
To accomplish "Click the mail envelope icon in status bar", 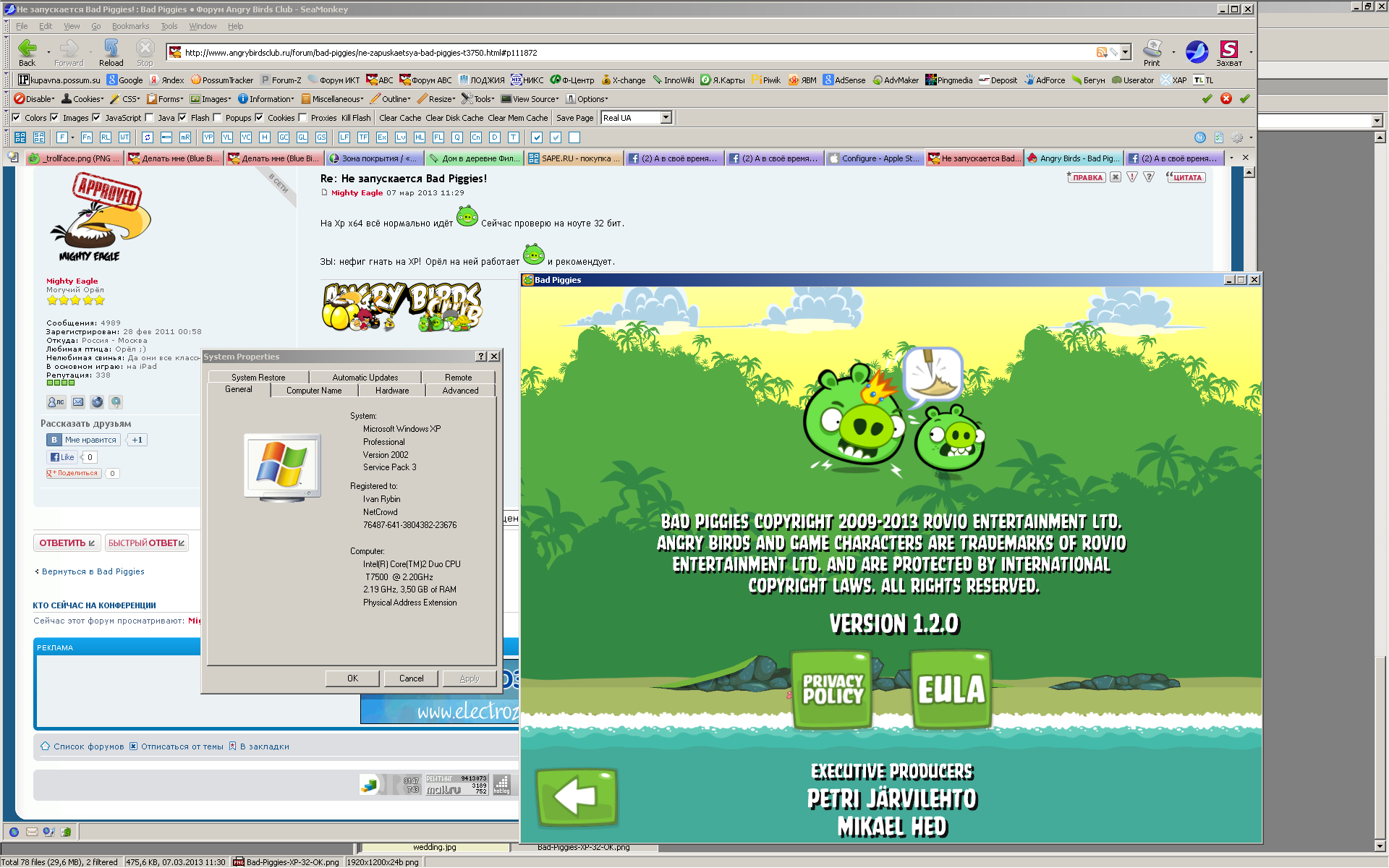I will (x=32, y=832).
